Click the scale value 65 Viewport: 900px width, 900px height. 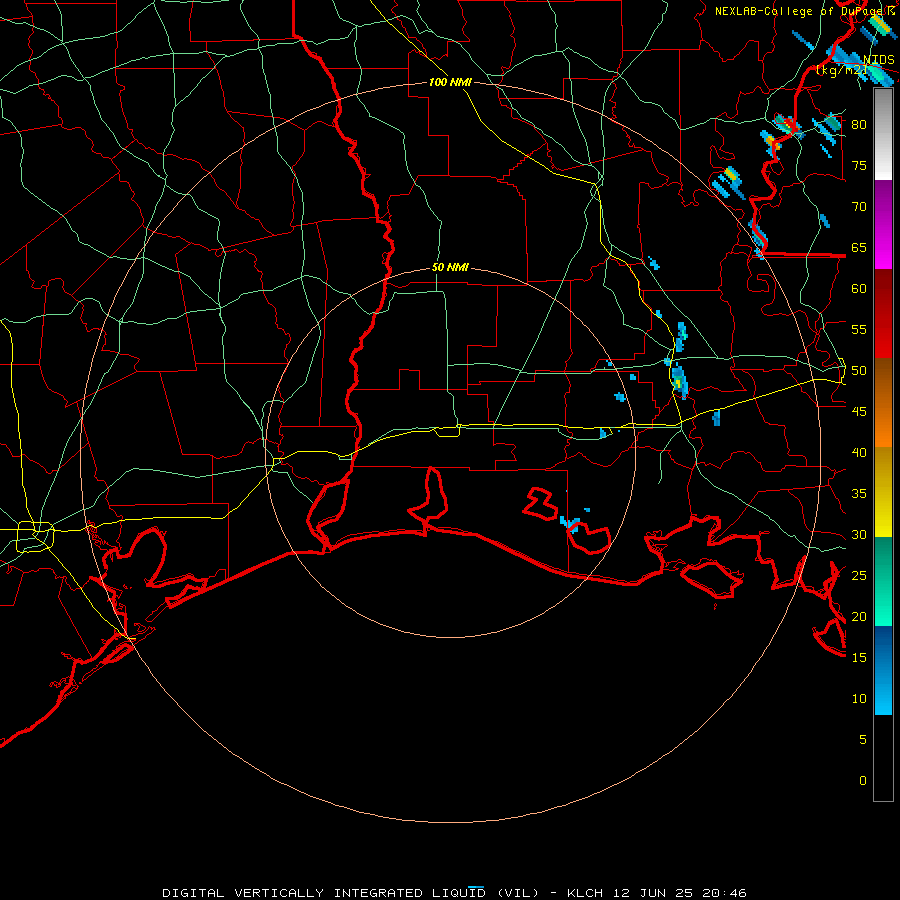[x=859, y=247]
